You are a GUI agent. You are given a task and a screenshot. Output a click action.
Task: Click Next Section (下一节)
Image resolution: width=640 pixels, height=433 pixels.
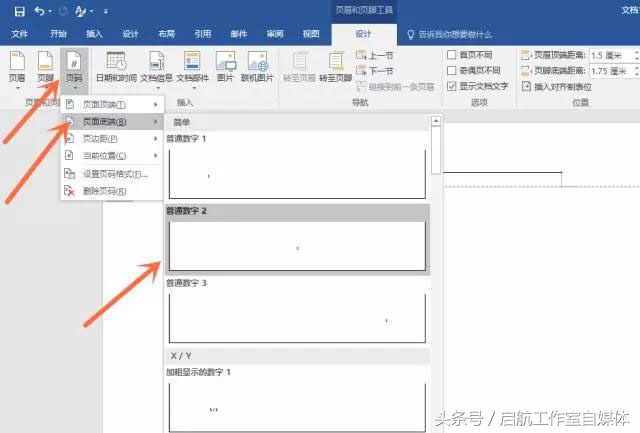[x=375, y=71]
